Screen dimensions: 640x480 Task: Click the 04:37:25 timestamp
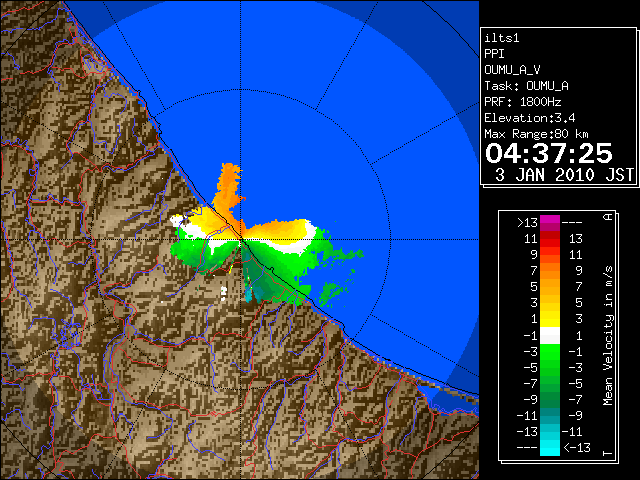[x=549, y=153]
